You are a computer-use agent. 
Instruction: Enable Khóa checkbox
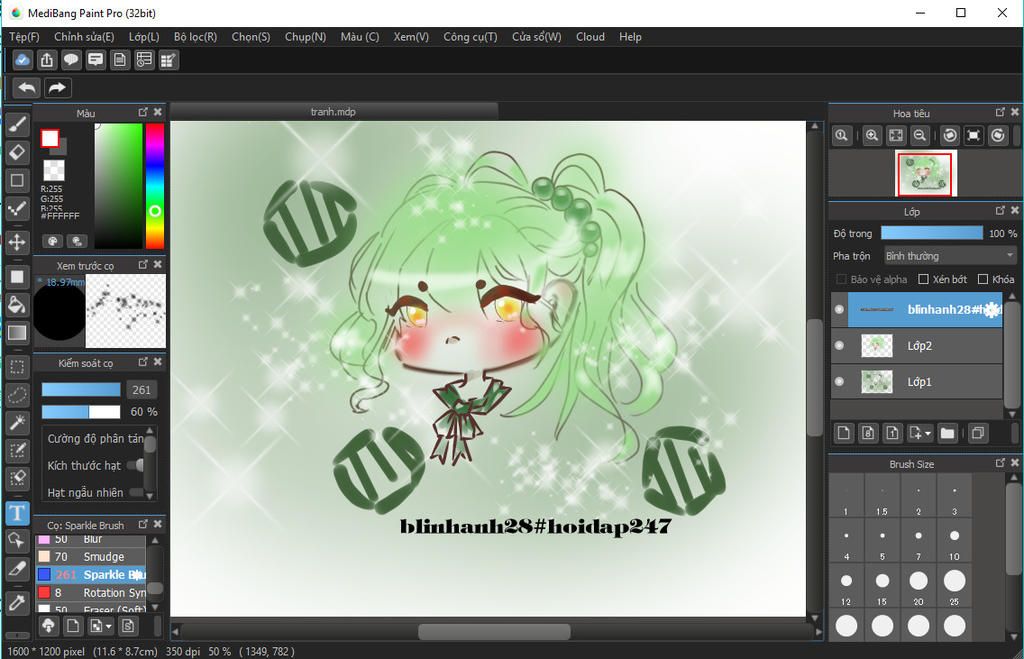983,280
